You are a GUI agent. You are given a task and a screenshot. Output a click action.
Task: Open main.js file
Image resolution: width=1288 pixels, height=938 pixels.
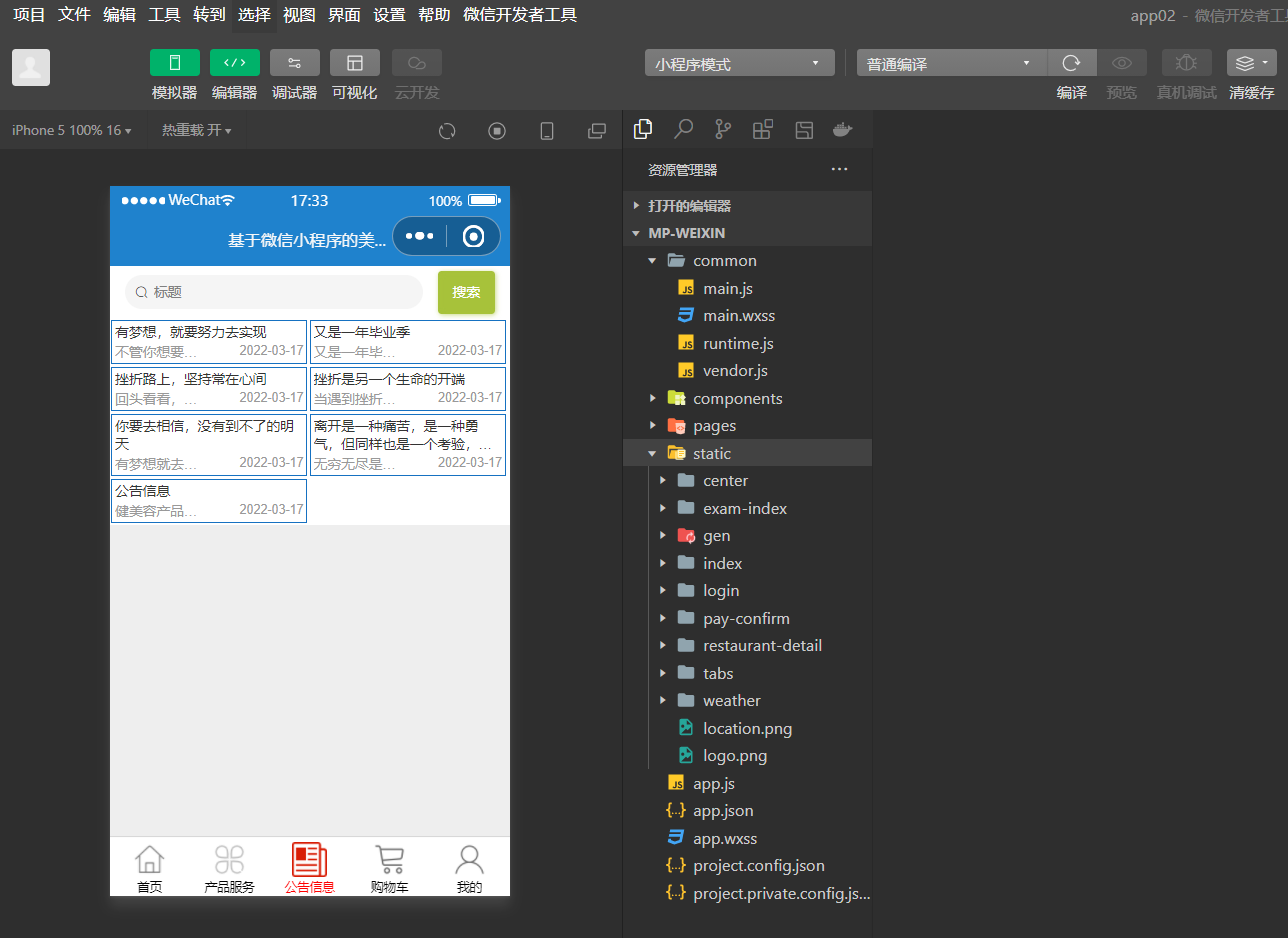pyautogui.click(x=747, y=288)
